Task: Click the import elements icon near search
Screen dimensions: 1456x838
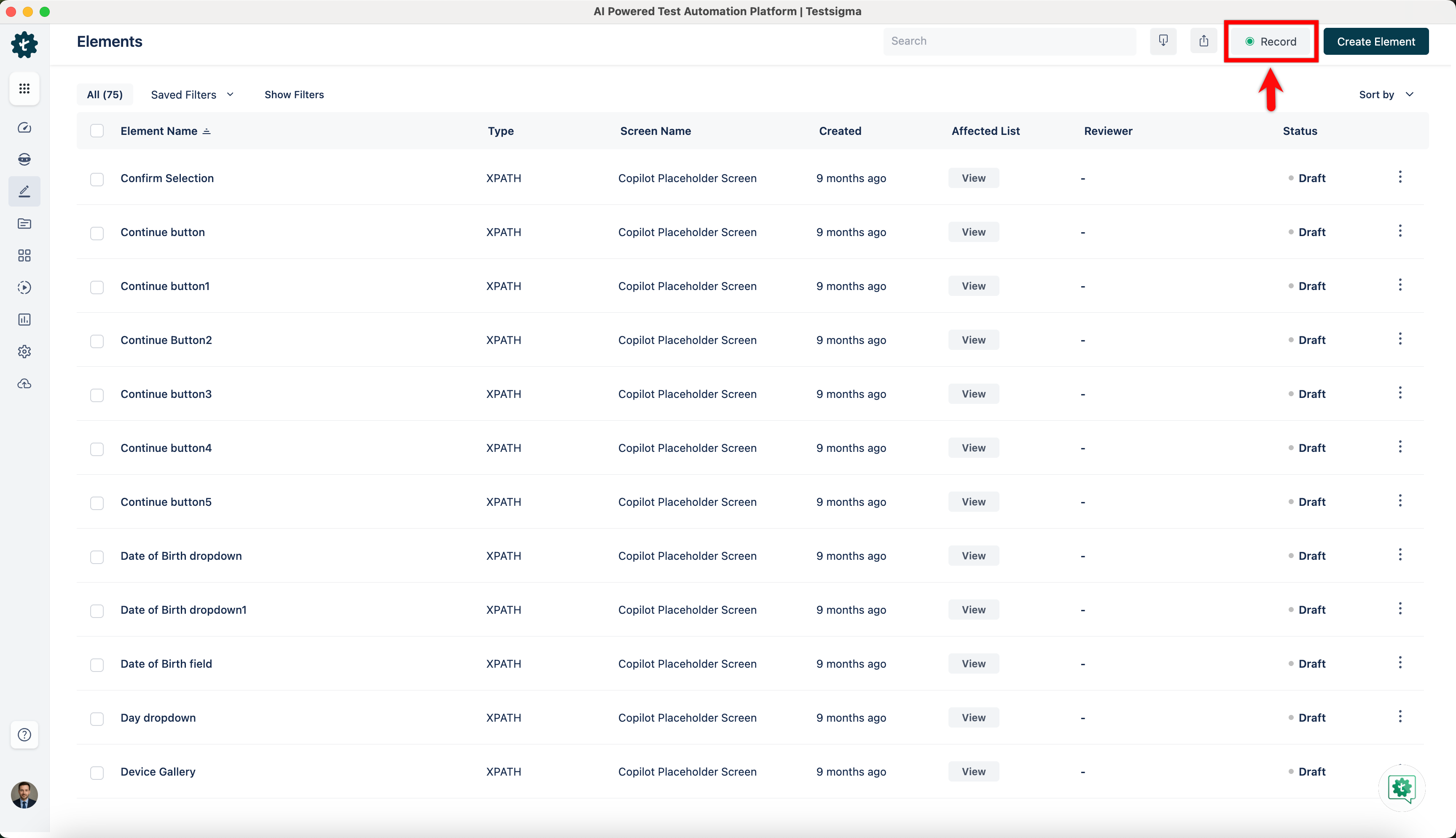Action: [x=1163, y=41]
